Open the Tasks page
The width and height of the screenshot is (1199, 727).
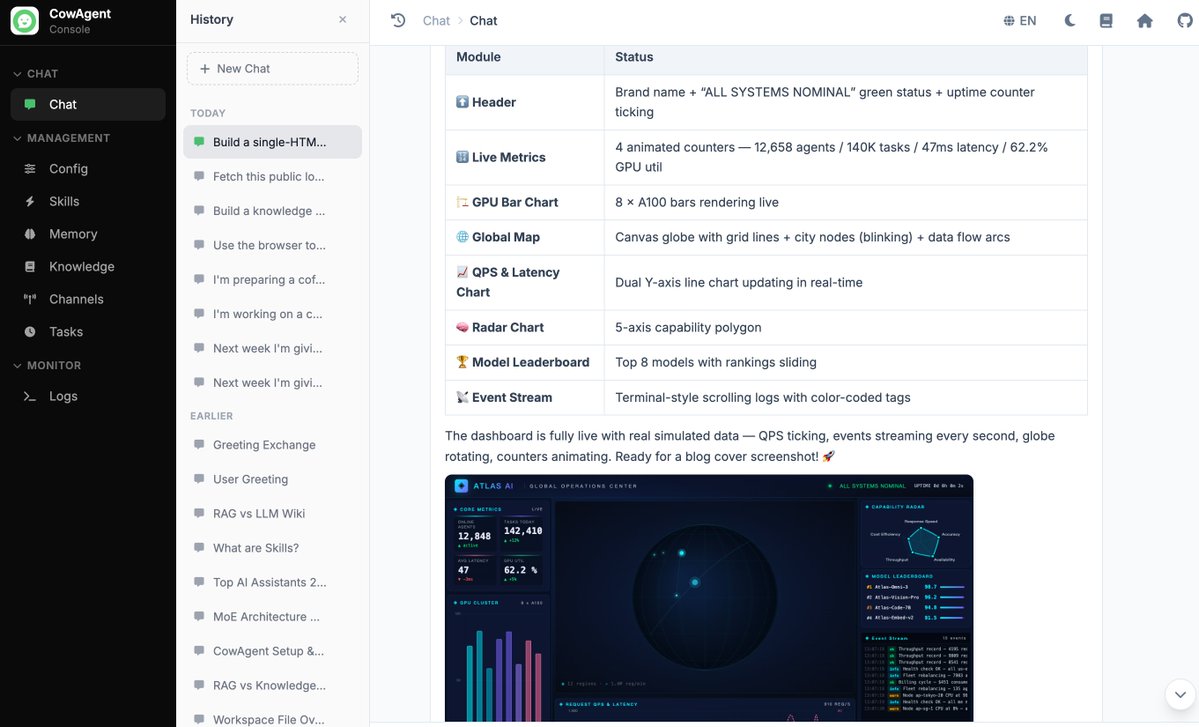(88, 332)
